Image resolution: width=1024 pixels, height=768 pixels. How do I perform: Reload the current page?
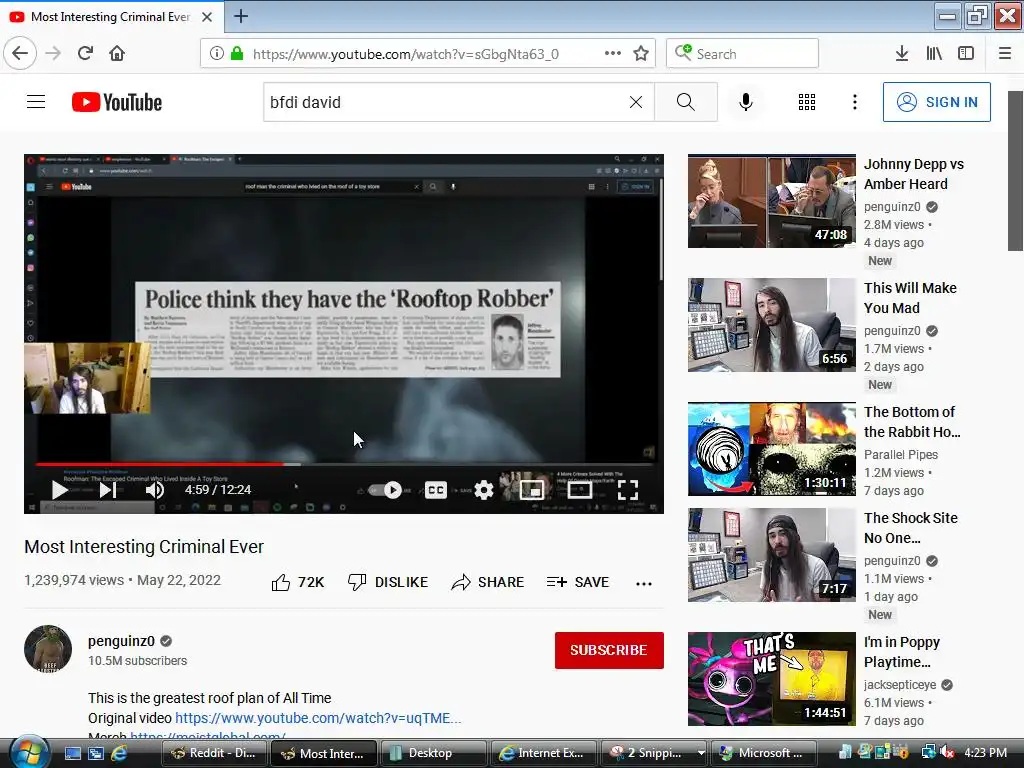coord(85,53)
